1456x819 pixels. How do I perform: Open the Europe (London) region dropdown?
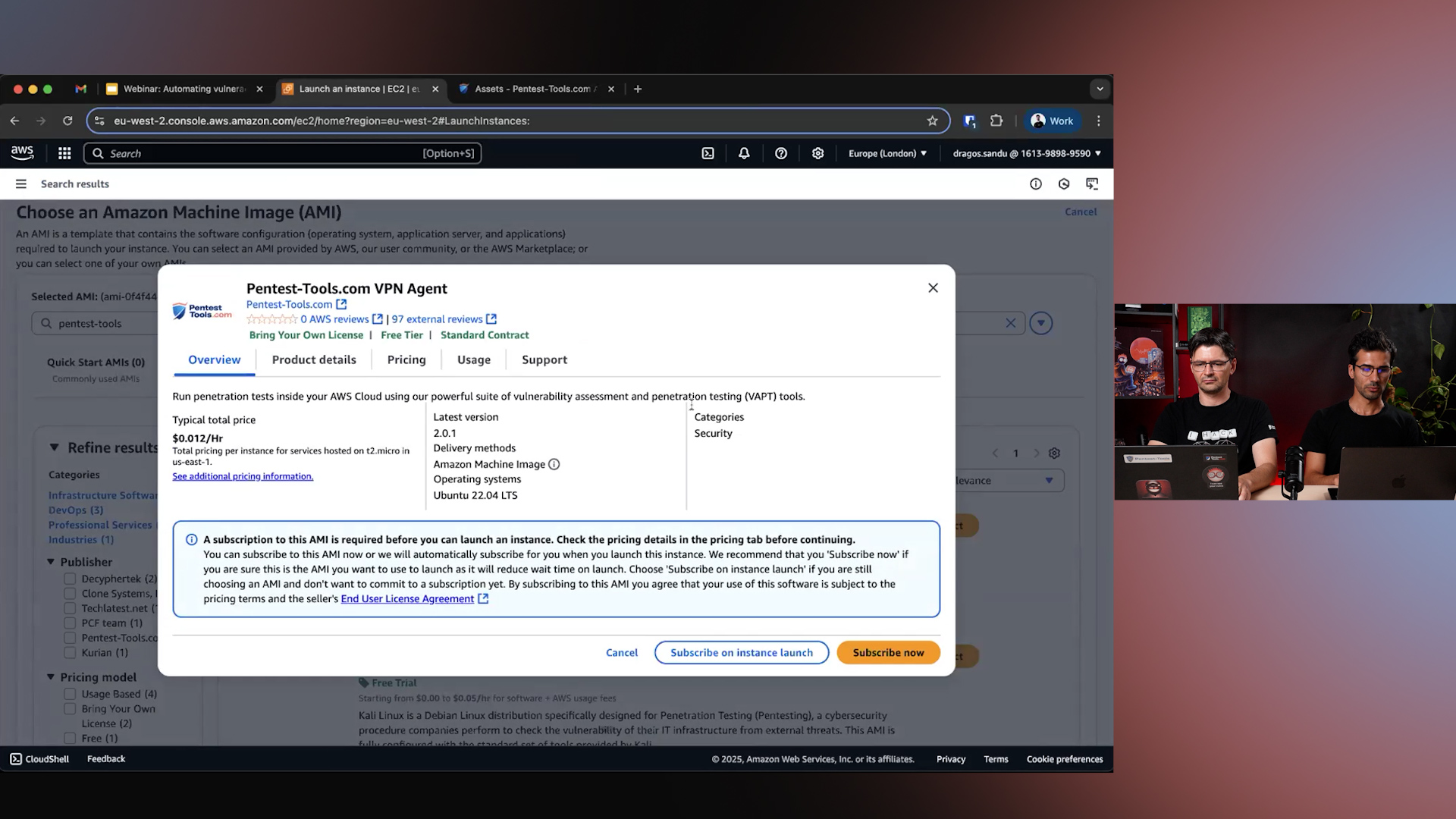886,152
